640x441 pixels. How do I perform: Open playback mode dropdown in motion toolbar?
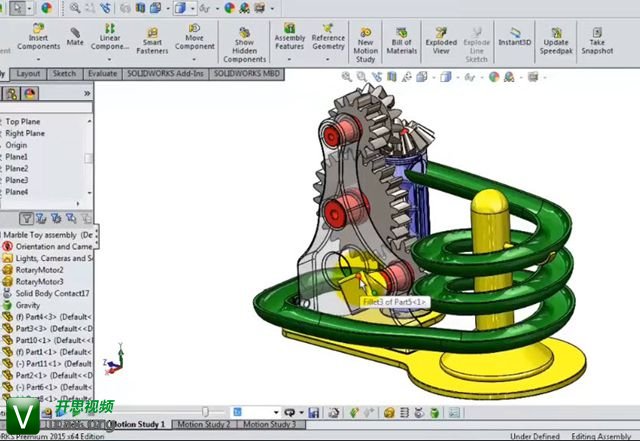301,413
